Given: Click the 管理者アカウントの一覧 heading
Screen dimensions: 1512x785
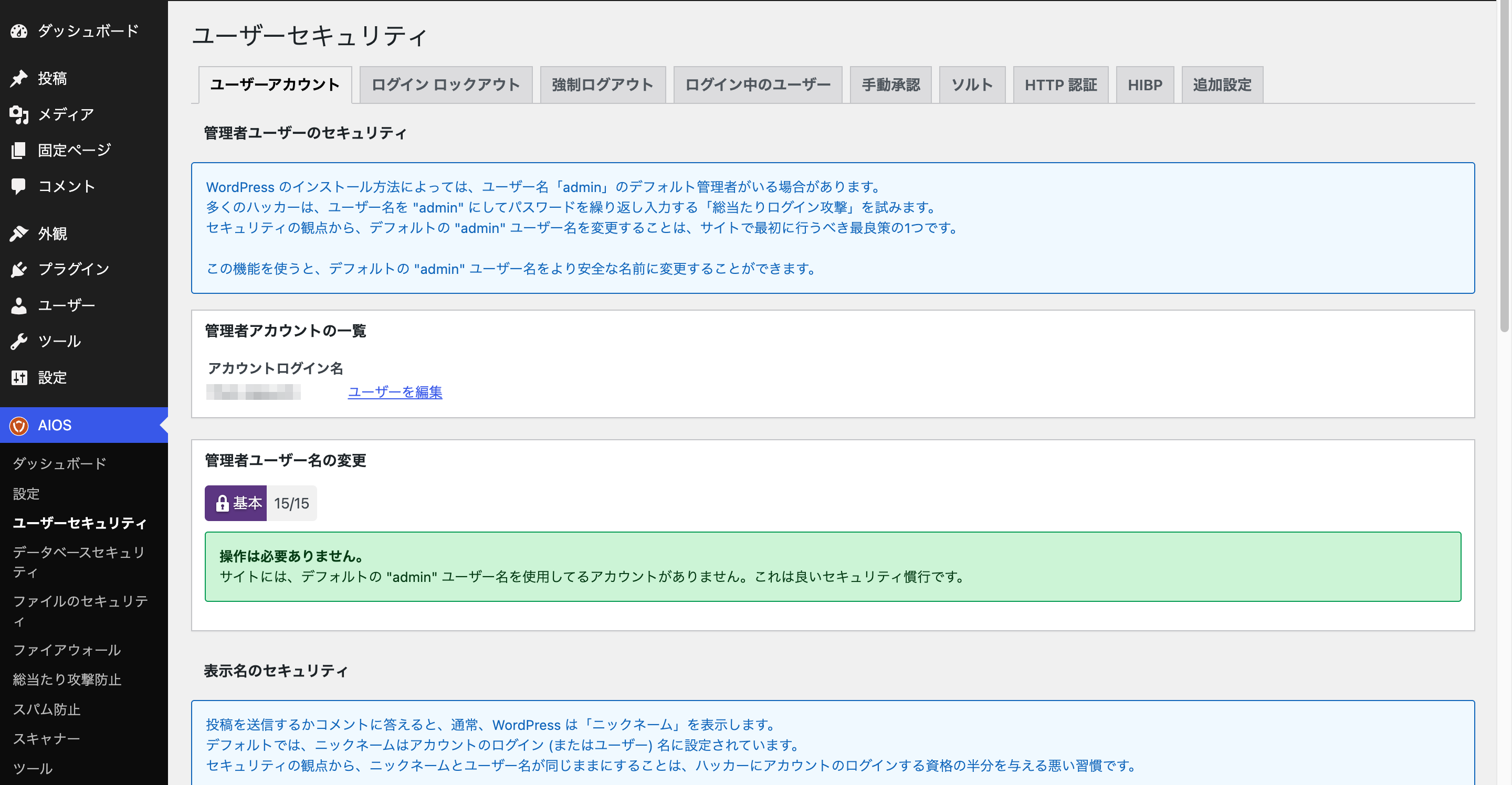Looking at the screenshot, I should 285,331.
